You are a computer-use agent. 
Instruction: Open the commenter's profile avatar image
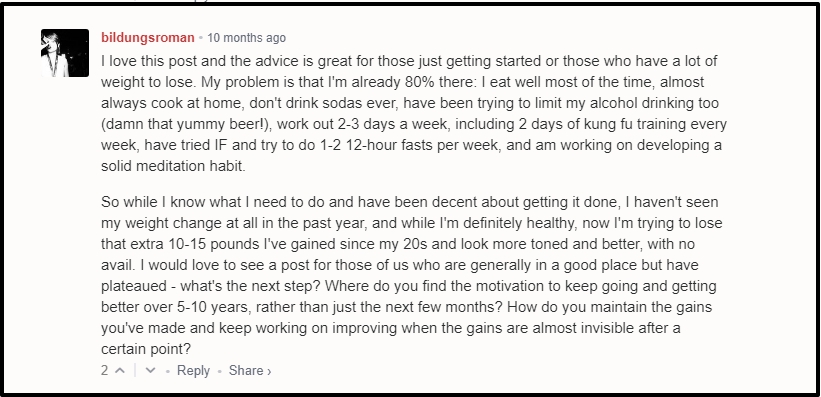pos(65,53)
